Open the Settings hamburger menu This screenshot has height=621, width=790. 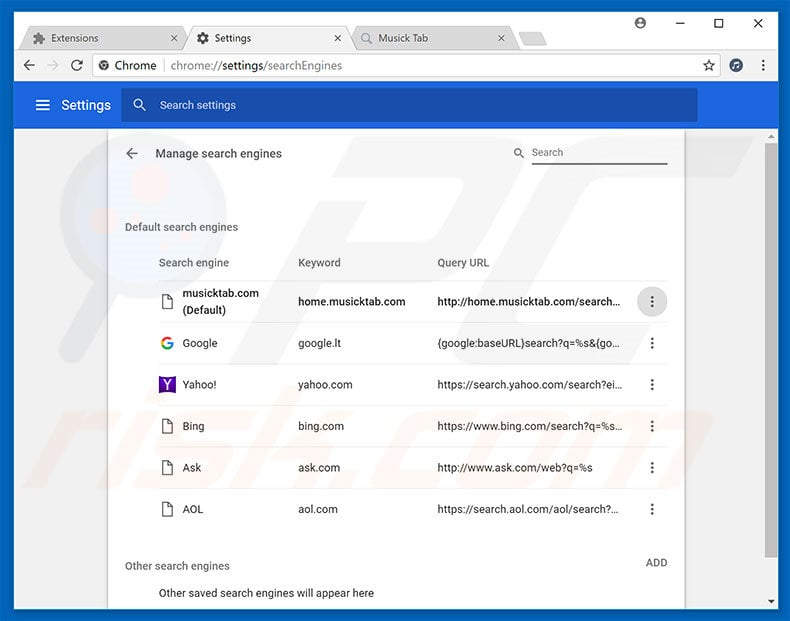click(x=43, y=105)
